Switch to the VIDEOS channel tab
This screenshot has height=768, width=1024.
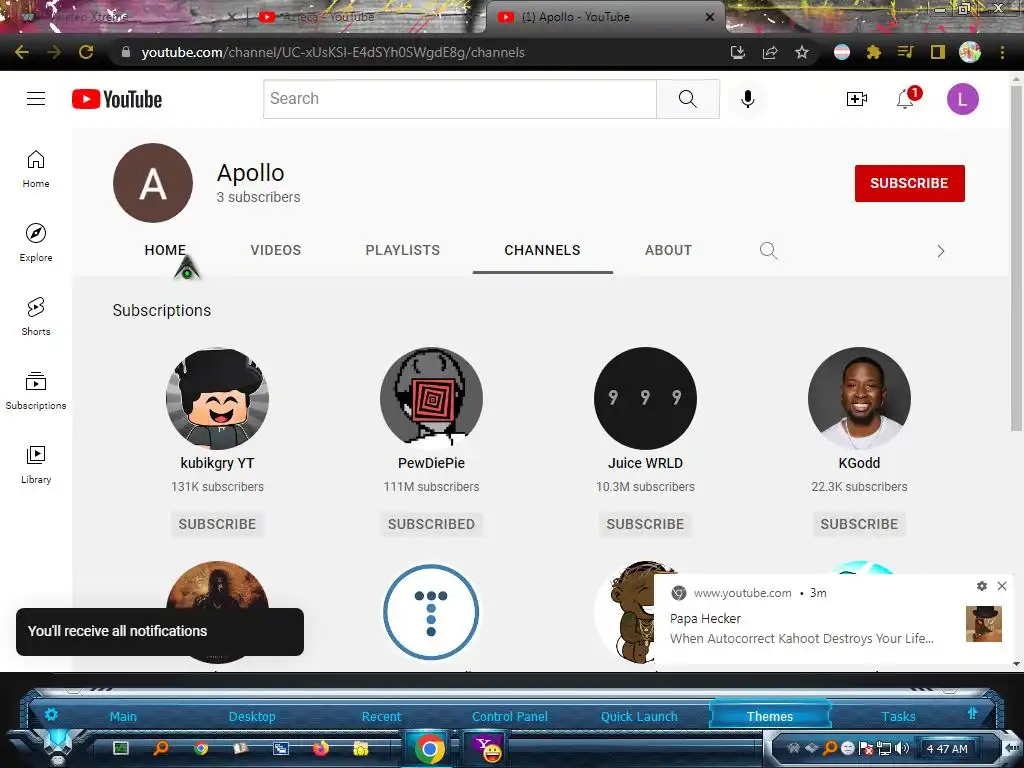click(x=276, y=250)
